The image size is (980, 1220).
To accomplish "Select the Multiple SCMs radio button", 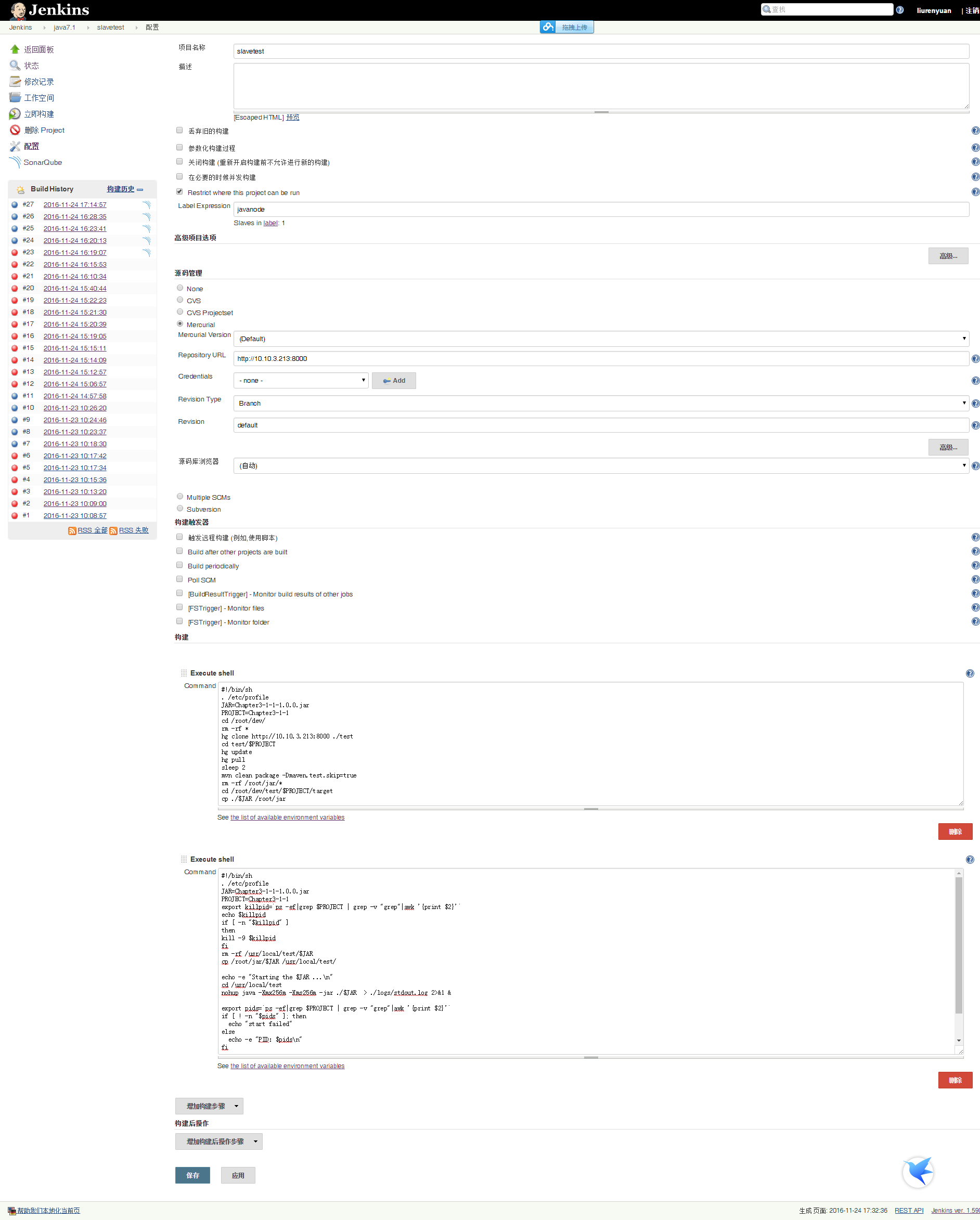I will [x=180, y=497].
